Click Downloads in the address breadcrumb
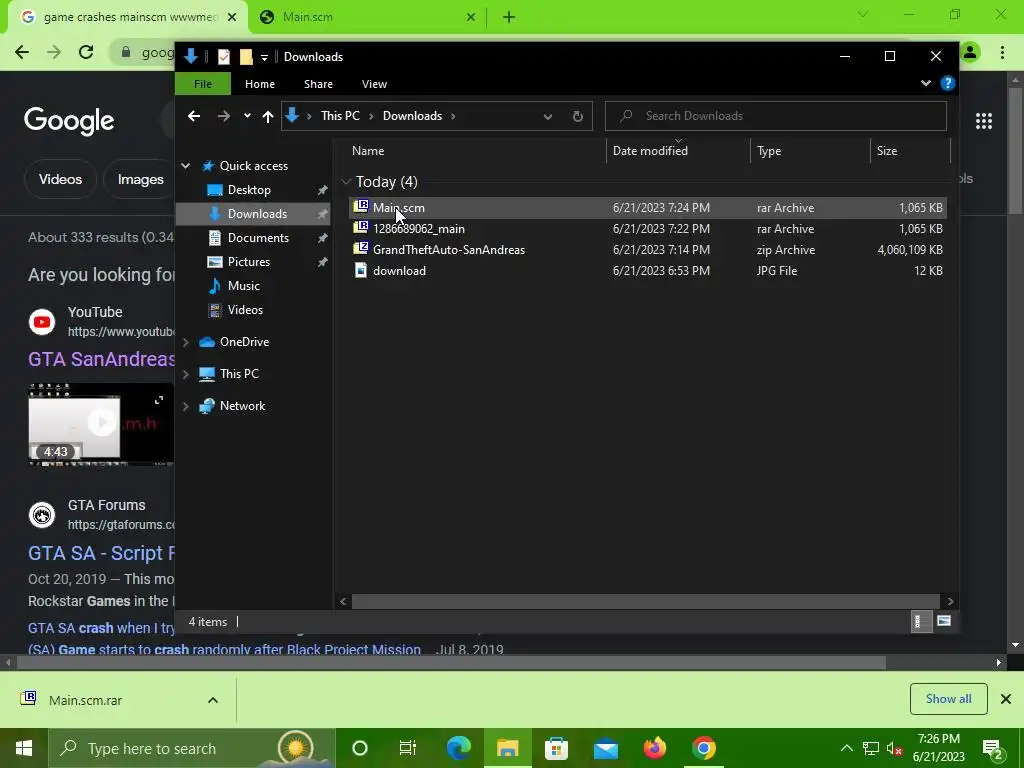Screen dimensions: 1024x768 [x=412, y=116]
